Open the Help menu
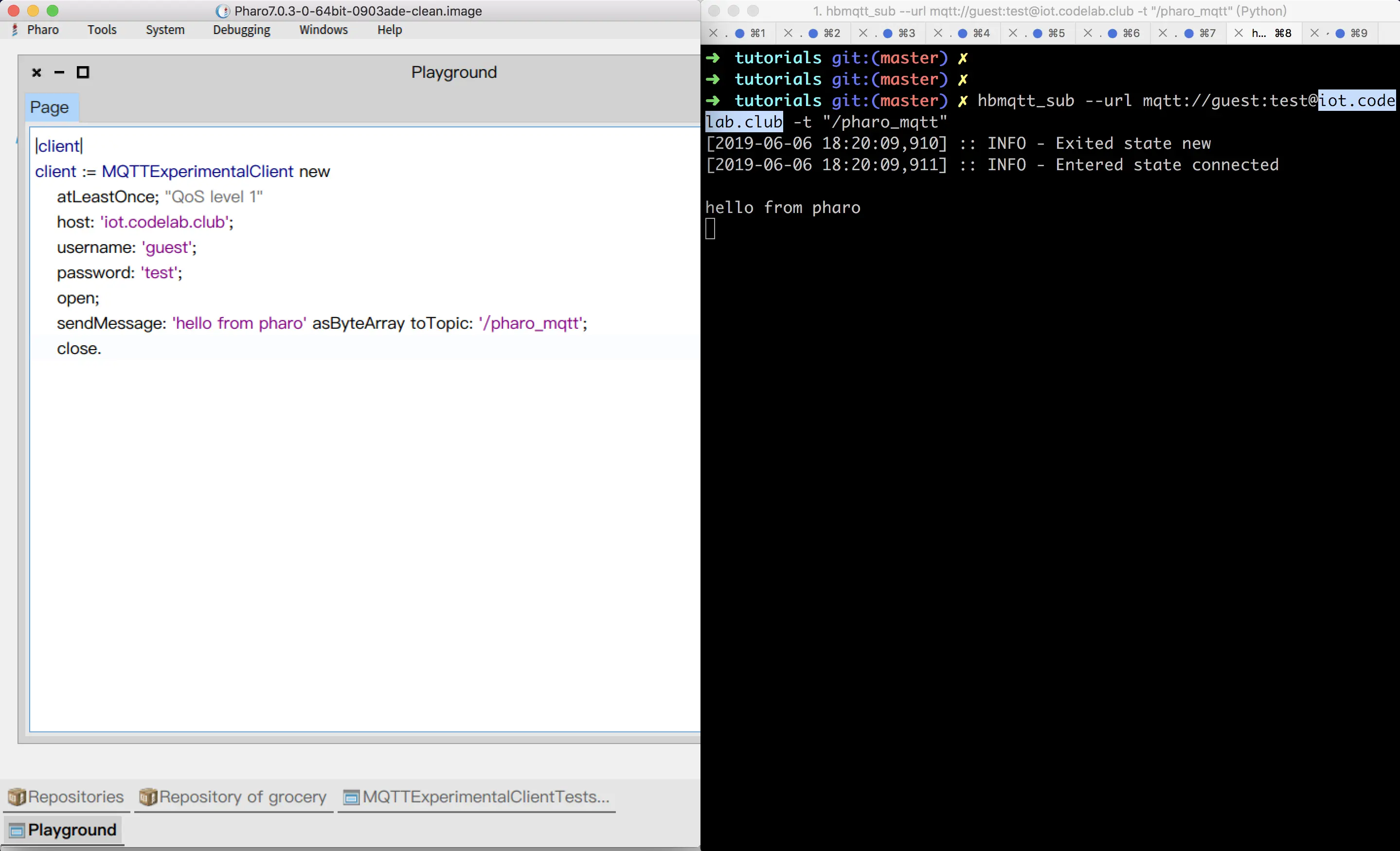Image resolution: width=1400 pixels, height=851 pixels. (389, 30)
